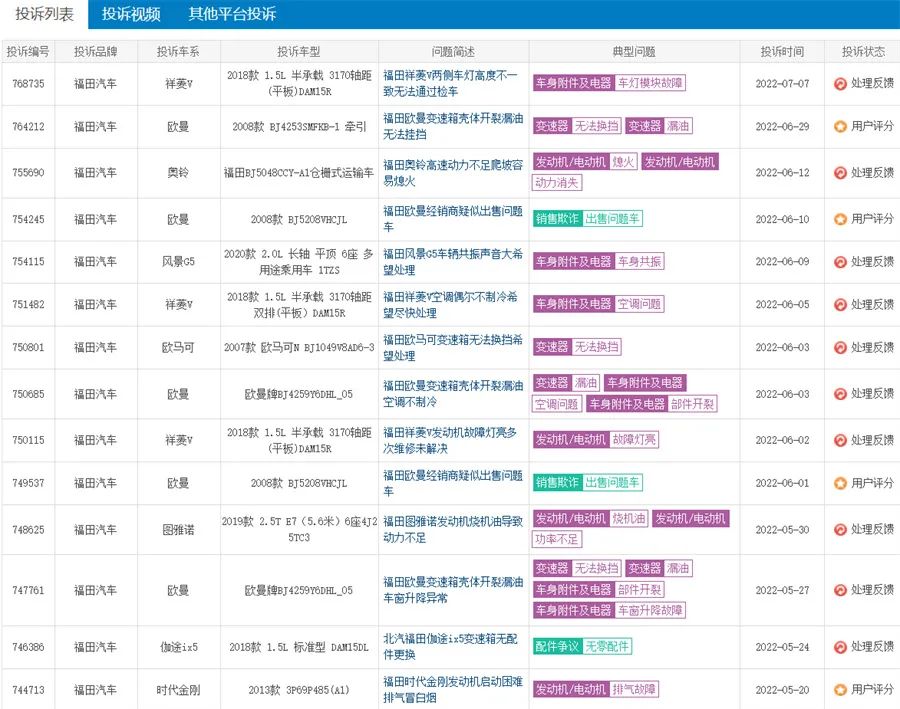The width and height of the screenshot is (900, 709).
Task: Open the 其他平台投诉 tab
Action: (232, 14)
